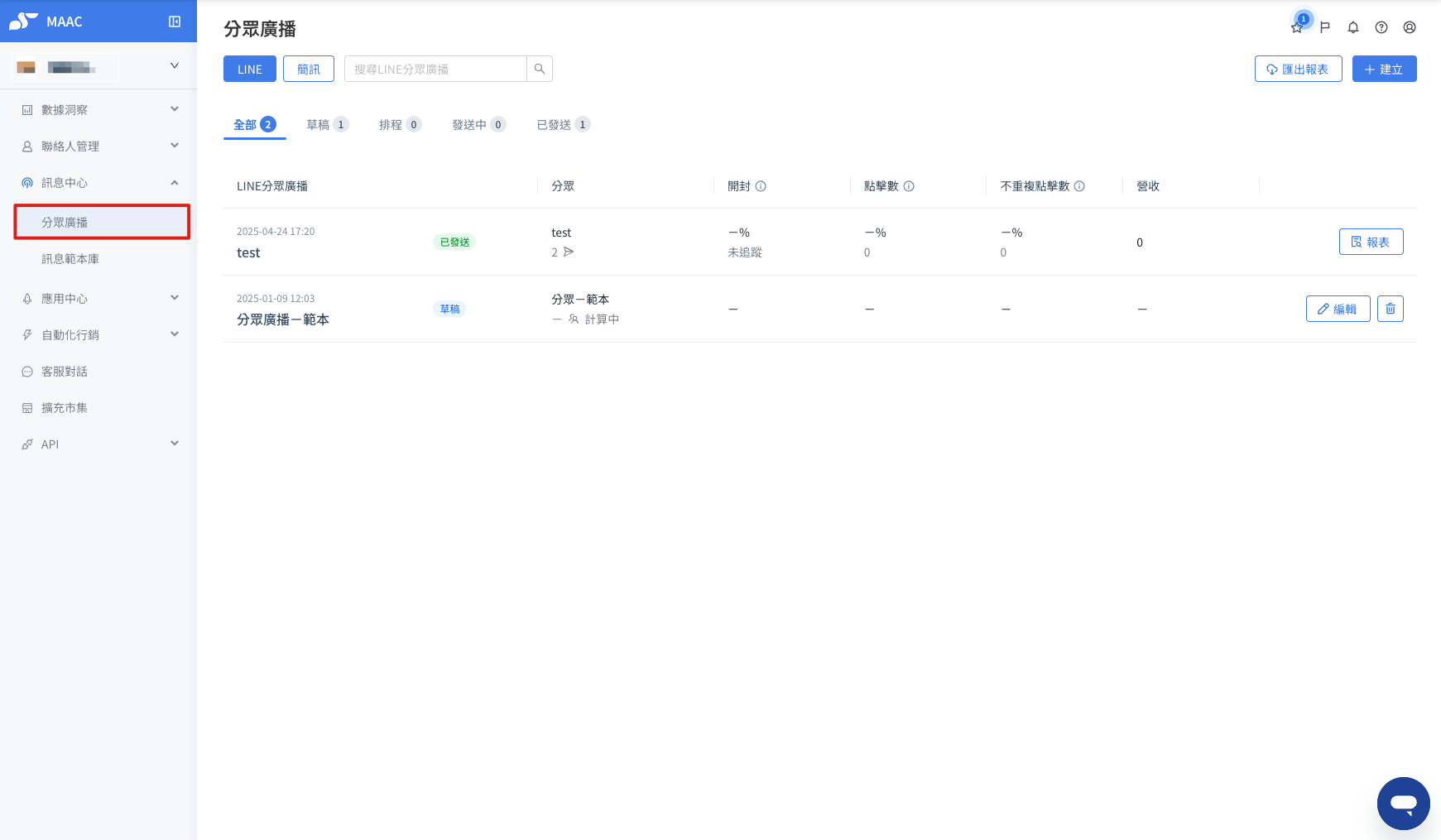Open the help question mark icon
This screenshot has width=1441, height=840.
(1381, 27)
